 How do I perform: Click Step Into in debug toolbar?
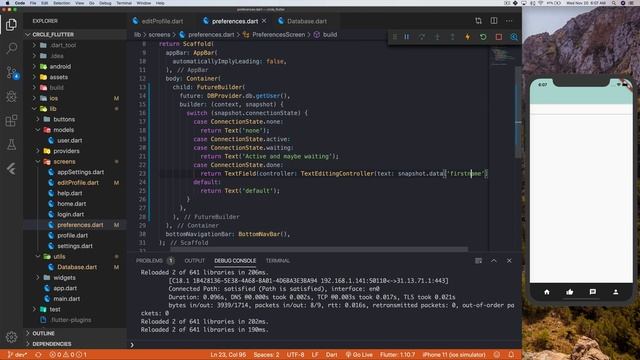pyautogui.click(x=437, y=37)
